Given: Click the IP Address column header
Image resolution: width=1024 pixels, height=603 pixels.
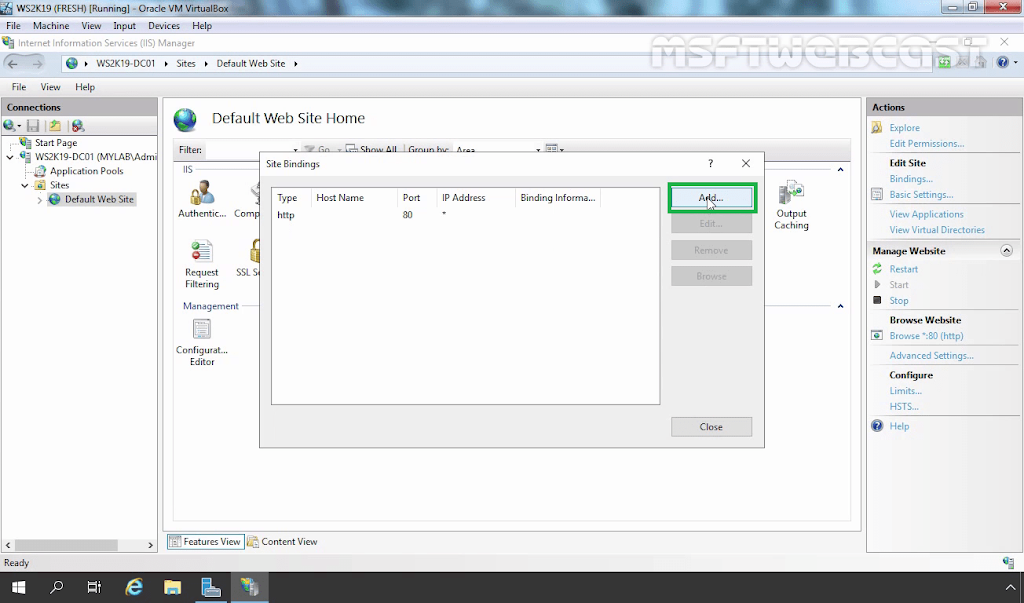Looking at the screenshot, I should [x=475, y=197].
